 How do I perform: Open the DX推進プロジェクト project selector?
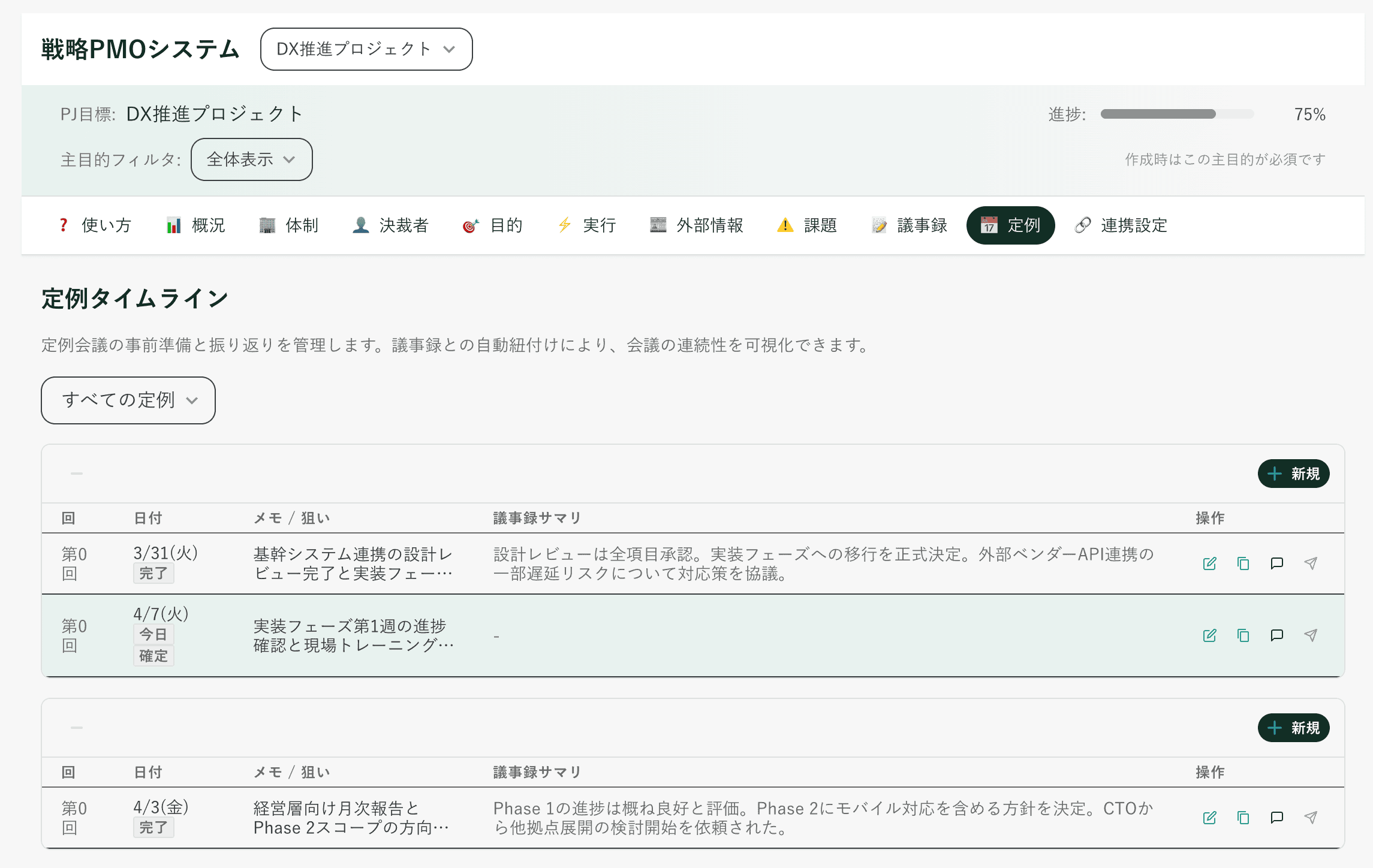pyautogui.click(x=366, y=49)
